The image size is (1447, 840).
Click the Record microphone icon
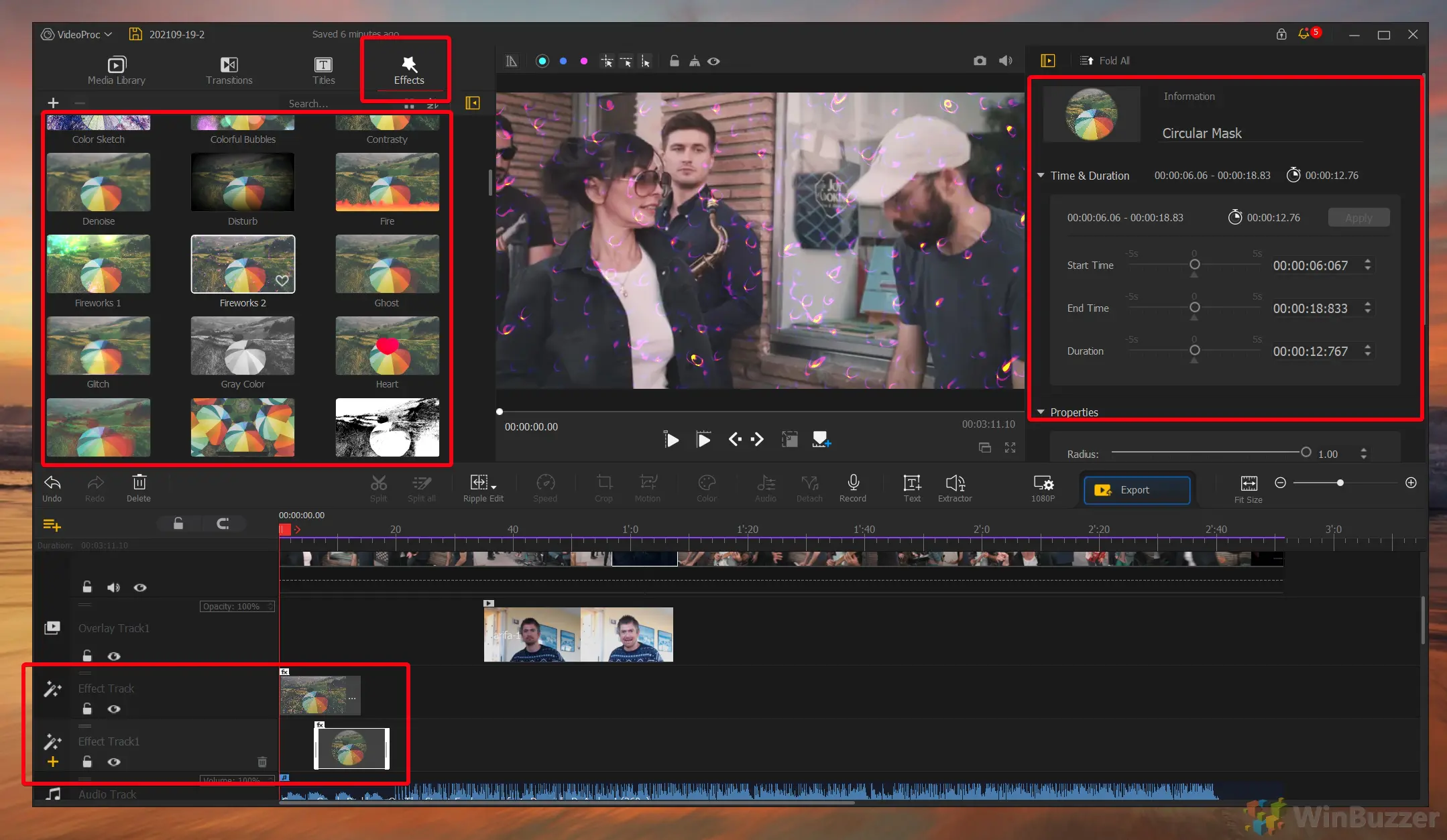pos(852,483)
